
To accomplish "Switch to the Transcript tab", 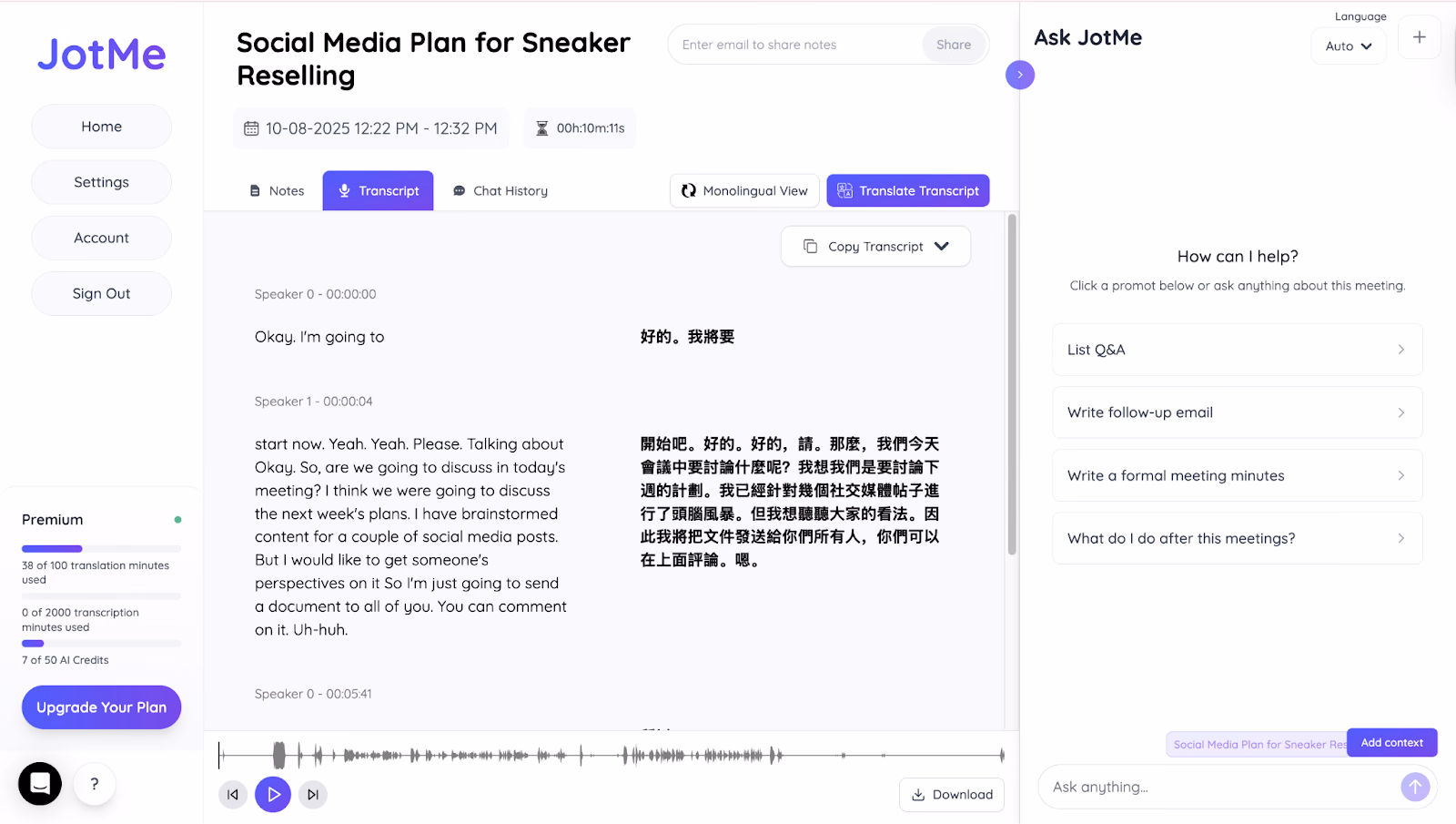I will coord(379,190).
